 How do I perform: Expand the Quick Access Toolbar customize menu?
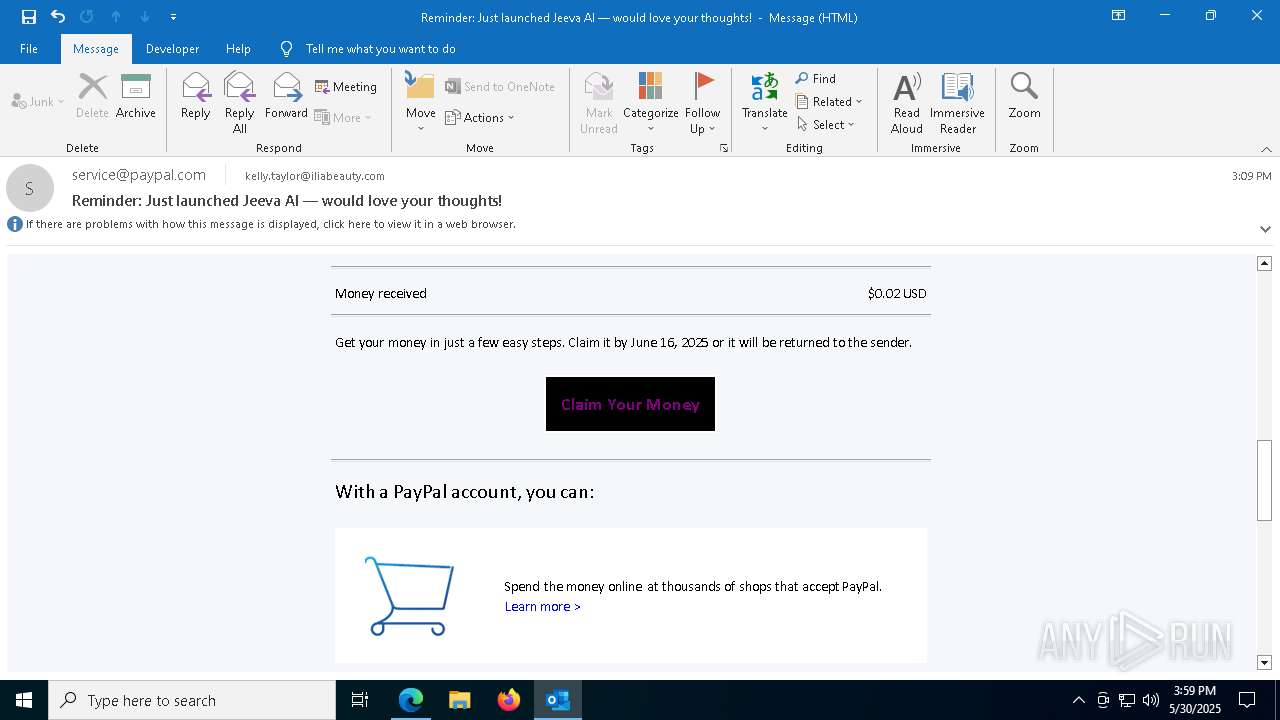(173, 17)
